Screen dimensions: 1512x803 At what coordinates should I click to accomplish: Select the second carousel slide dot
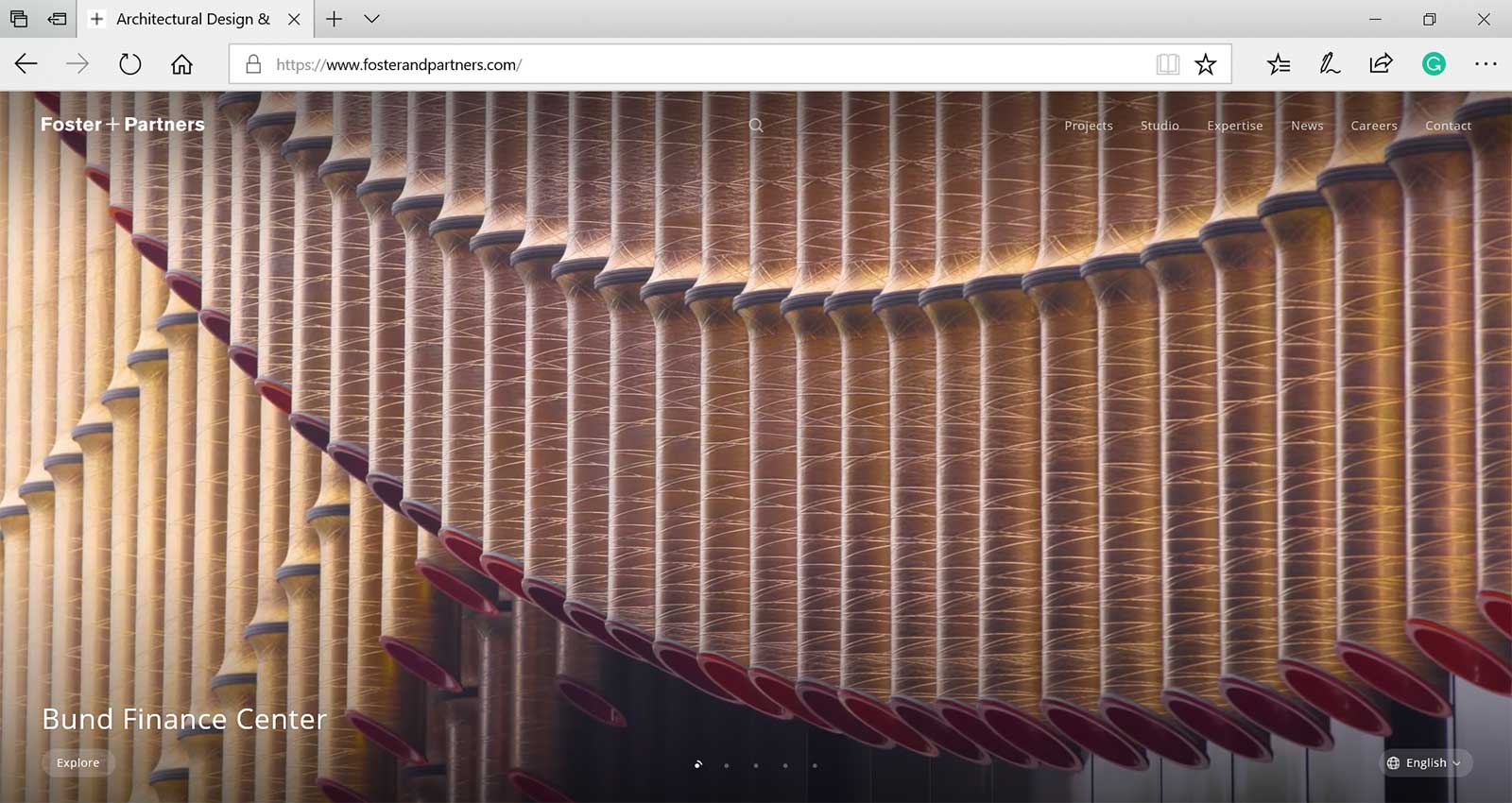[727, 765]
